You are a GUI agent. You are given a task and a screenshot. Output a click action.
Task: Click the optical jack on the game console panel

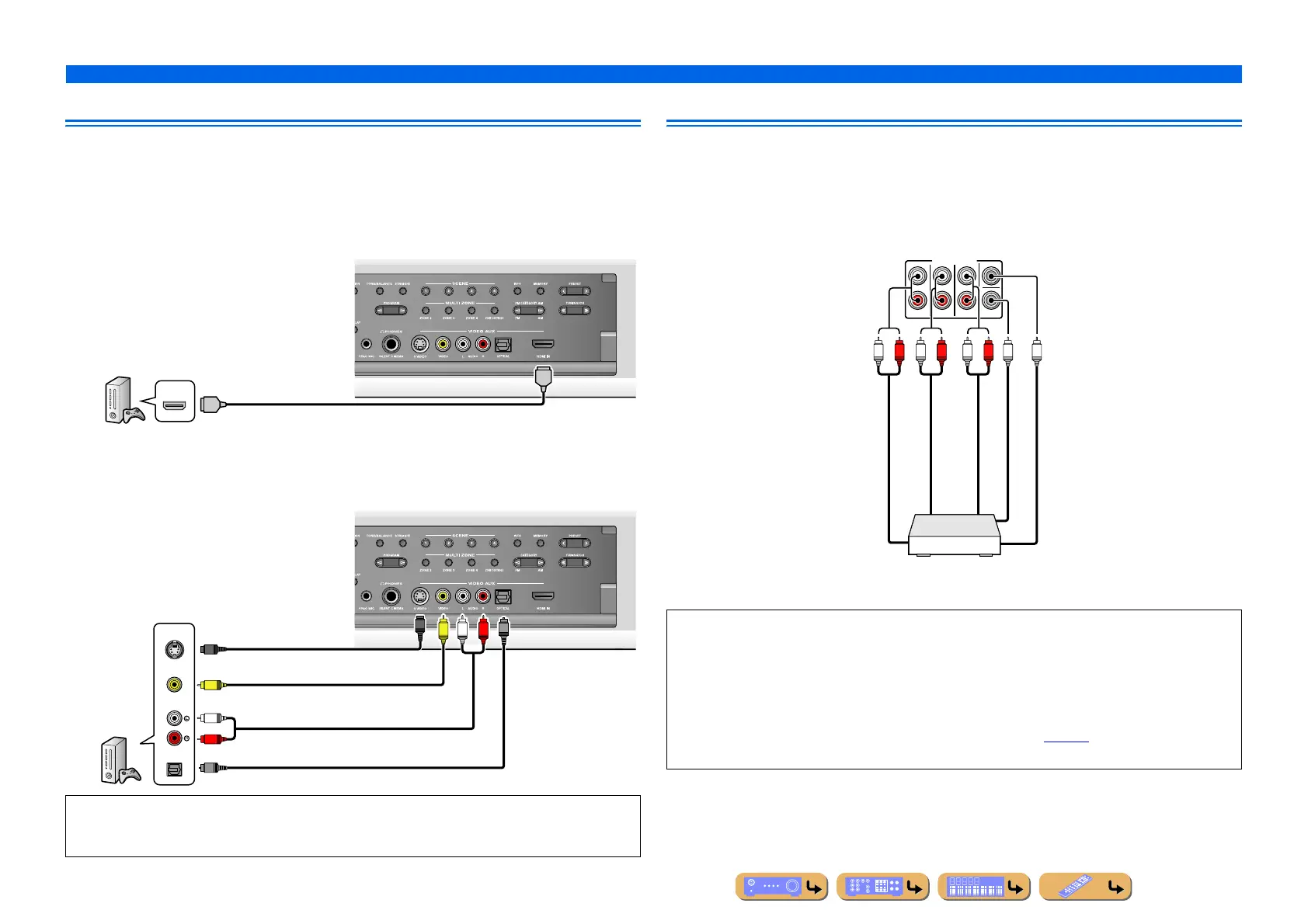pos(175,768)
